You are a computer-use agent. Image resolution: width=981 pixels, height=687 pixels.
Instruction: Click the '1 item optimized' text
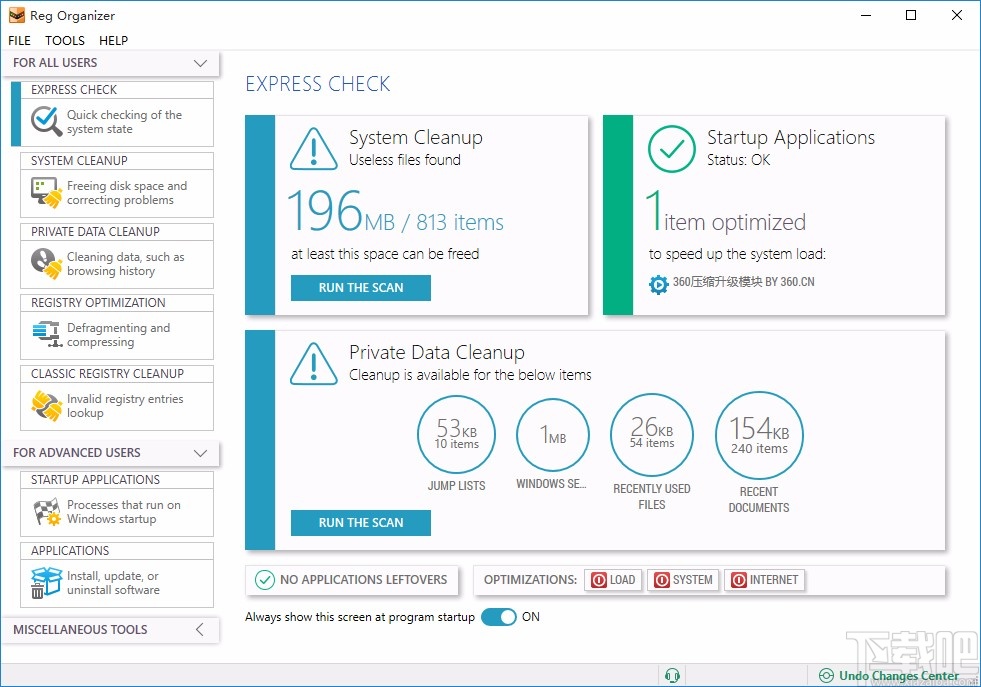726,211
